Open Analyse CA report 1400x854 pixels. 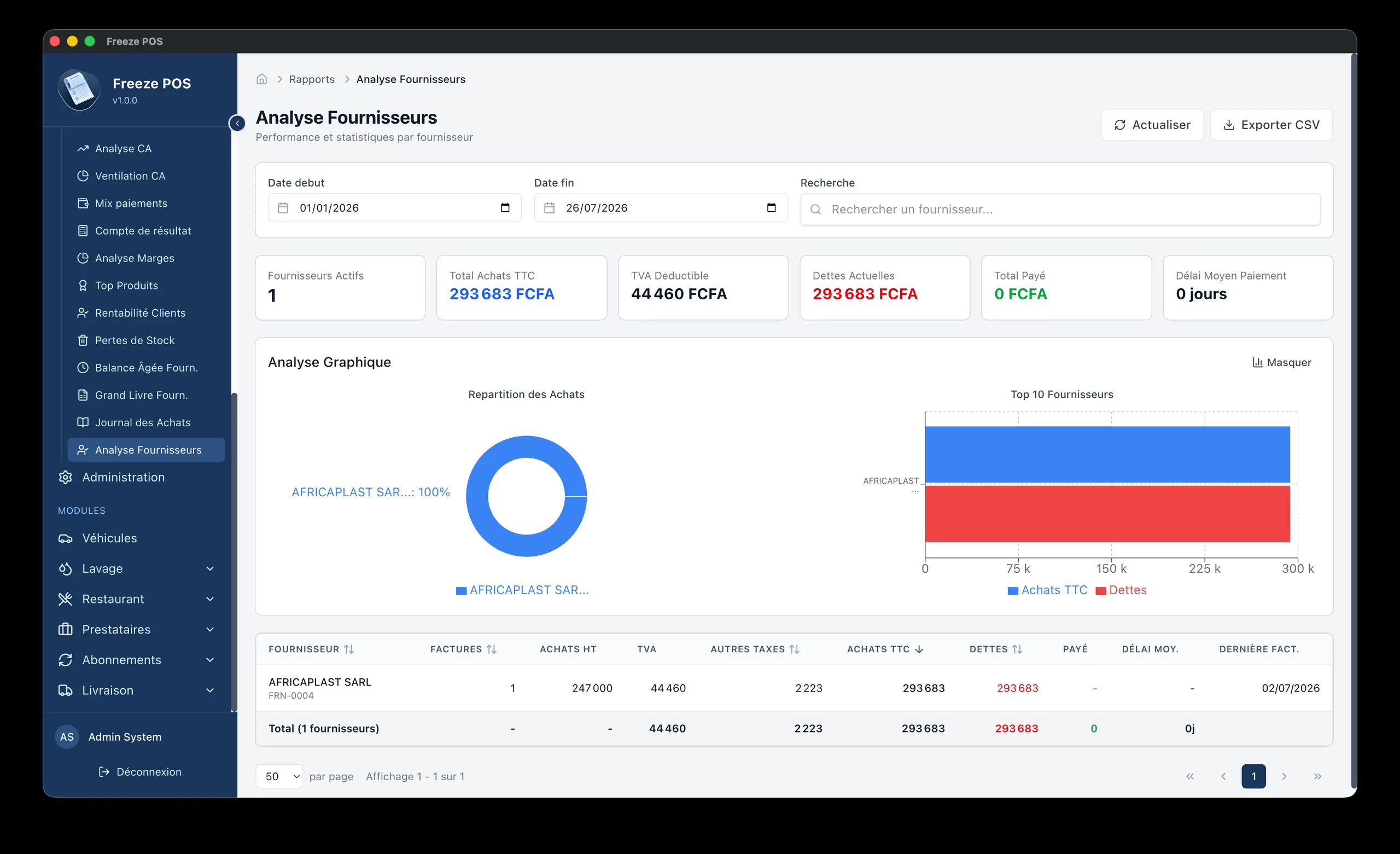tap(147, 148)
